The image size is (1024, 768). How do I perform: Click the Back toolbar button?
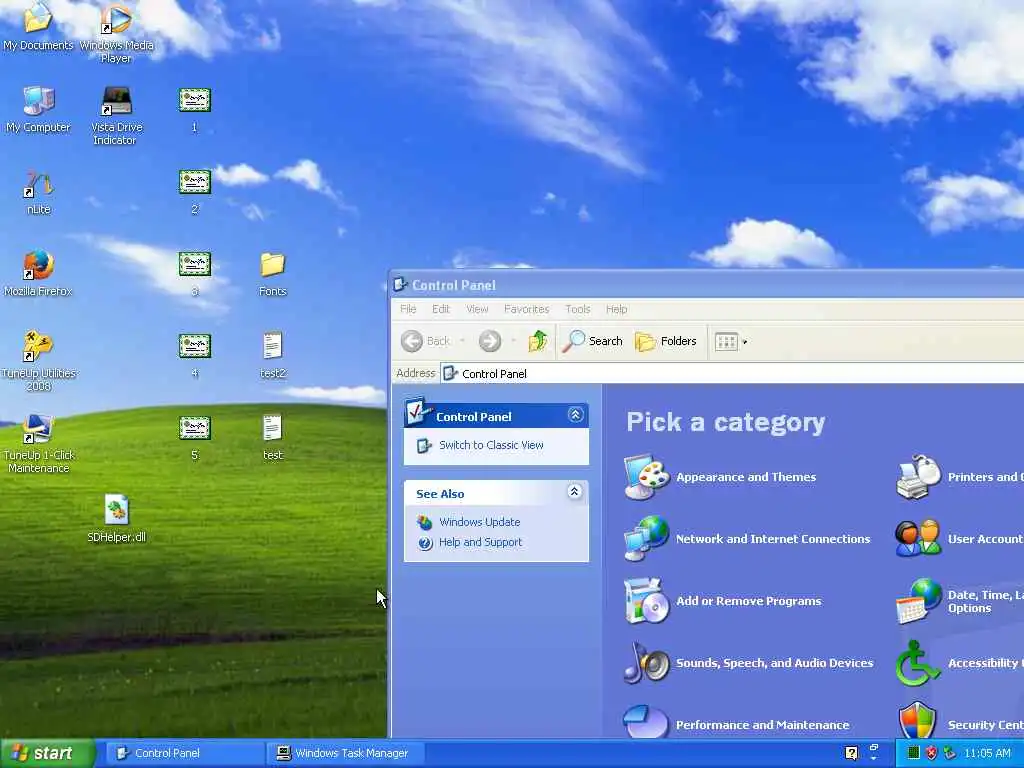(x=425, y=341)
